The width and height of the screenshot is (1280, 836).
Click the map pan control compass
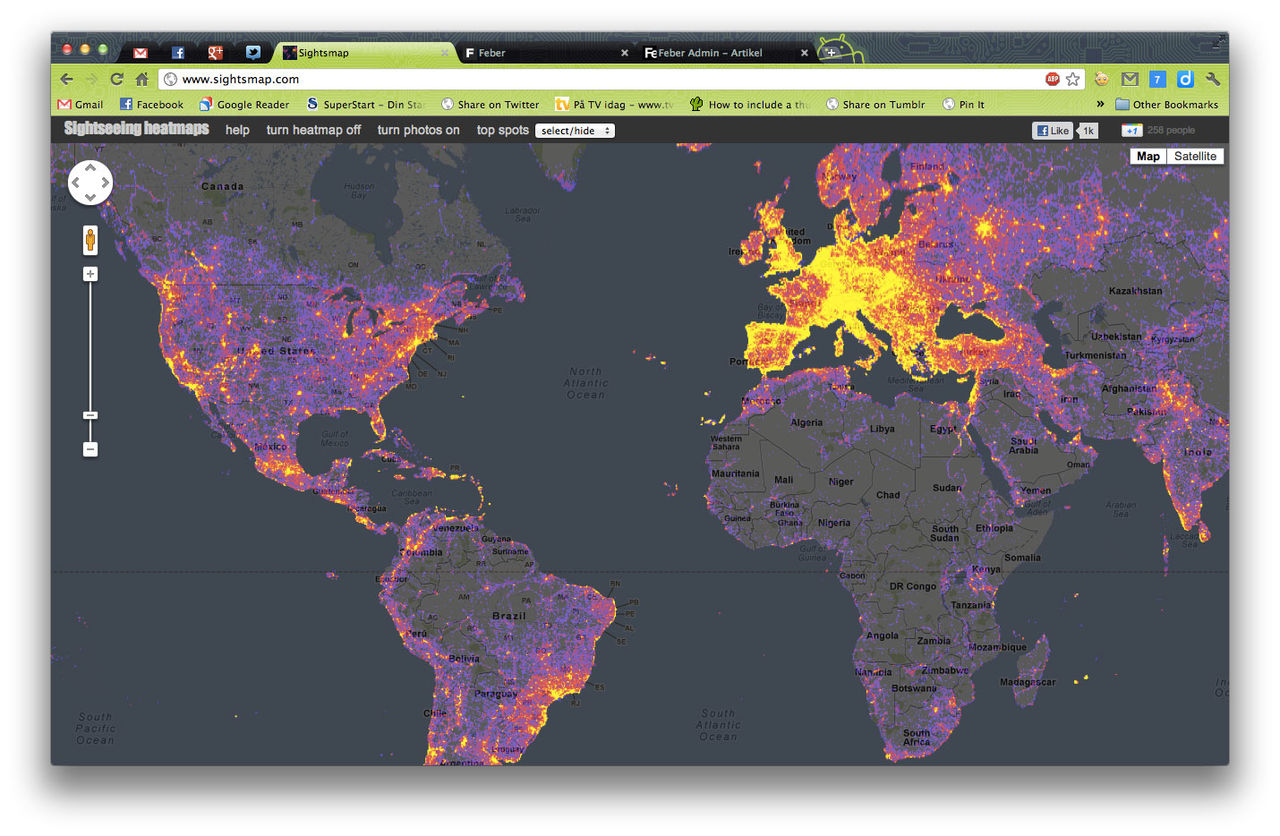click(90, 182)
